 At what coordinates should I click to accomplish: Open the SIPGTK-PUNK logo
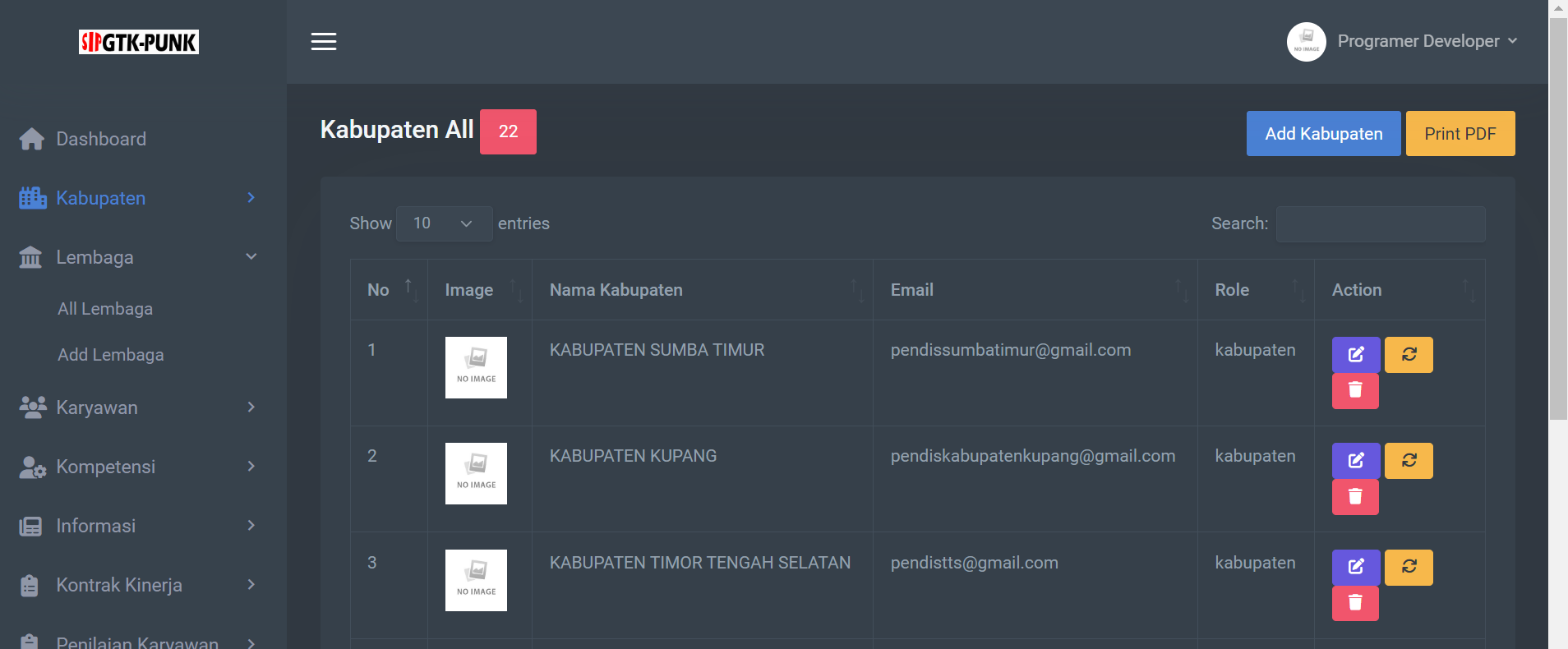(x=139, y=42)
